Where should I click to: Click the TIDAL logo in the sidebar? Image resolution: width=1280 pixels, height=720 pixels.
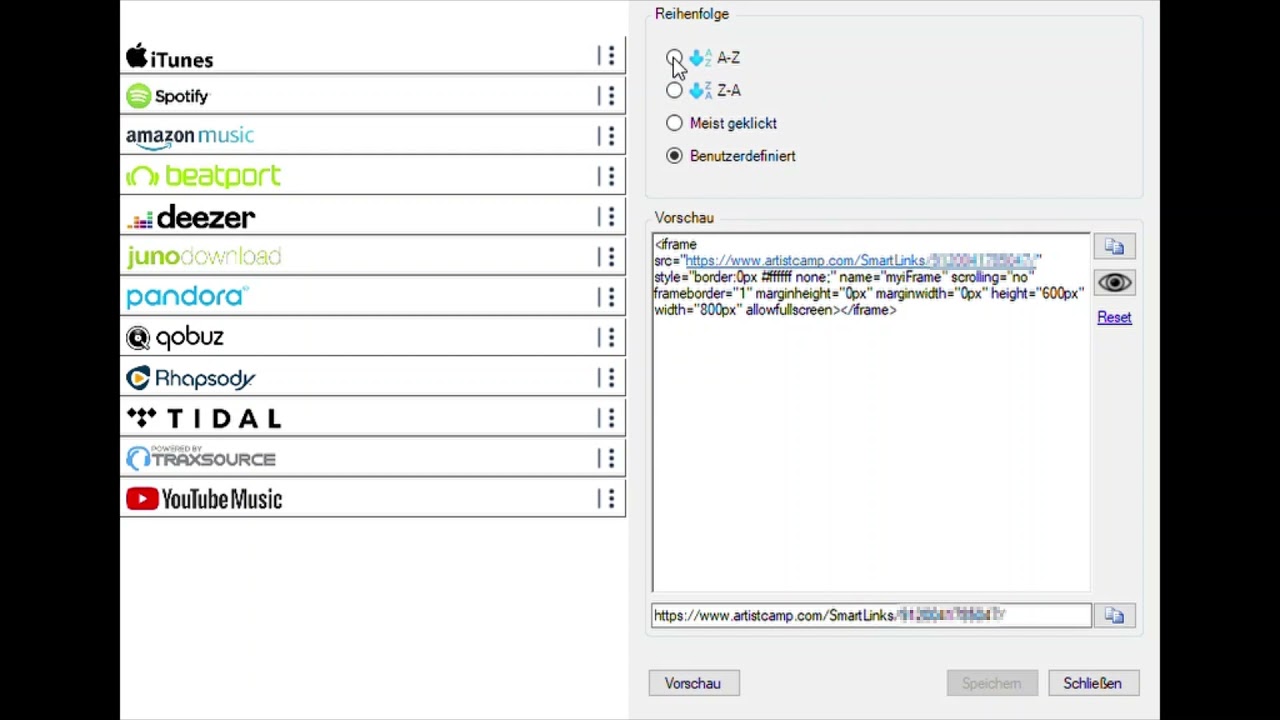[x=203, y=418]
